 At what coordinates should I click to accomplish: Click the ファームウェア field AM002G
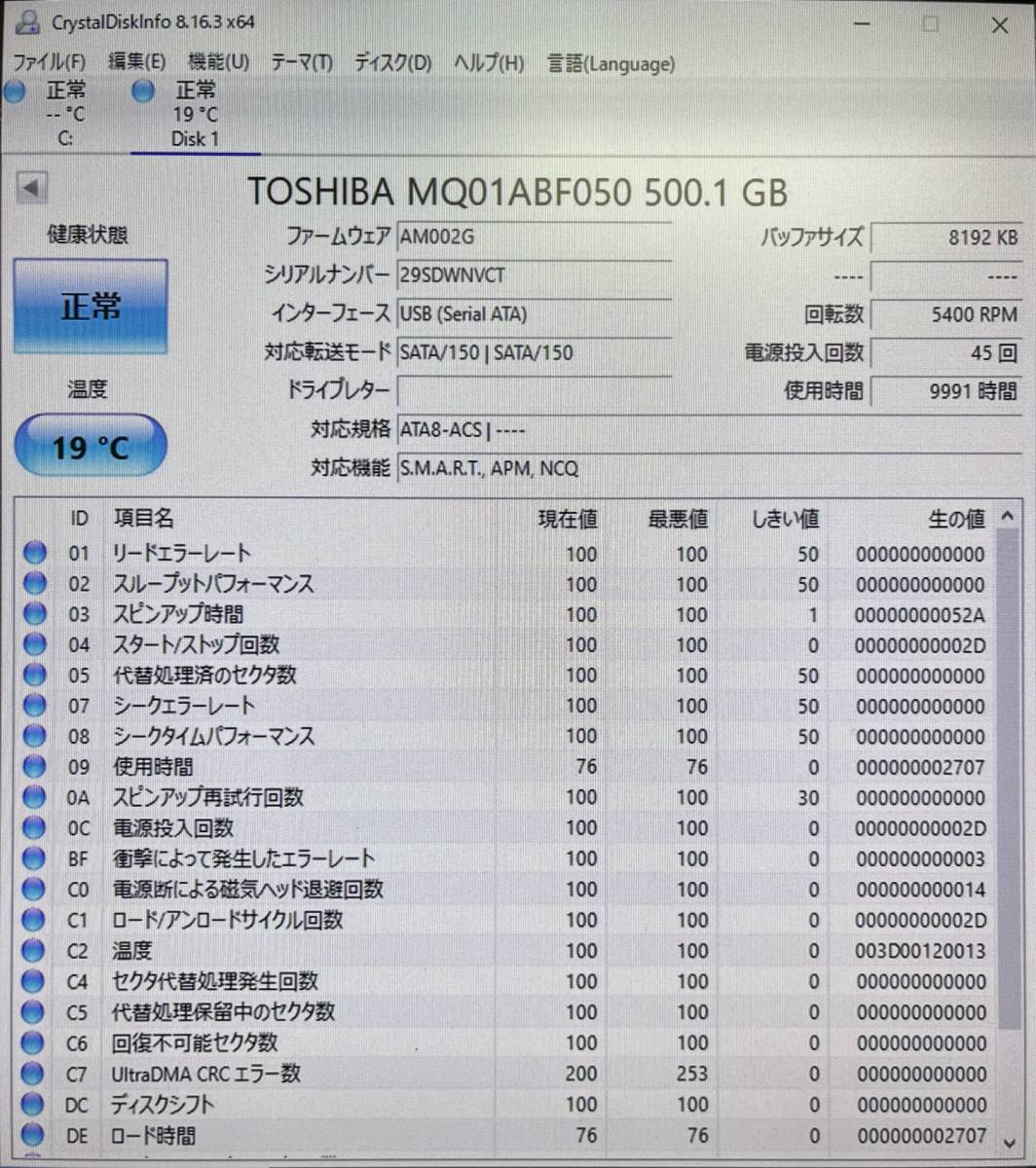coord(534,237)
